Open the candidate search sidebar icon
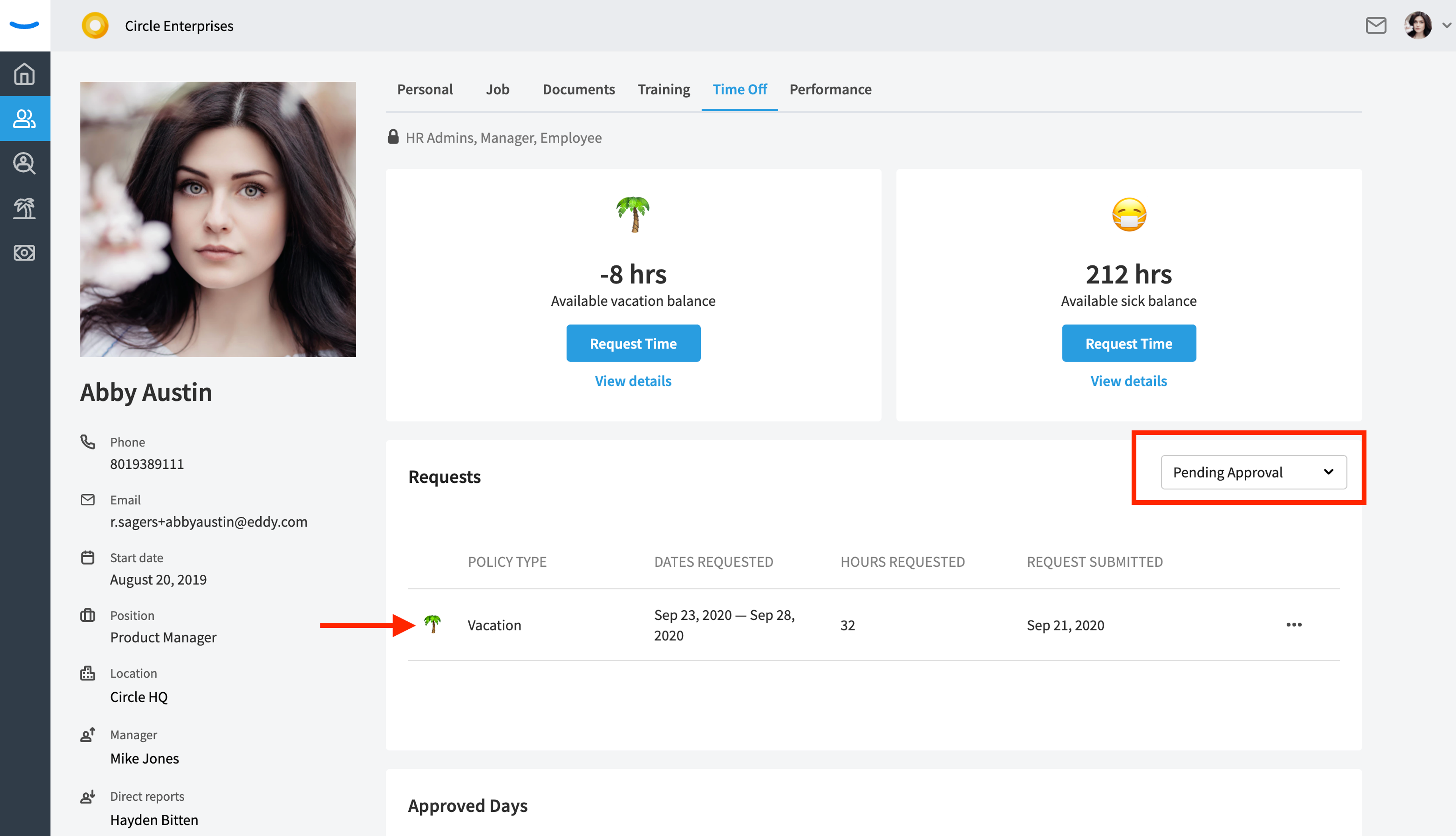 point(25,163)
